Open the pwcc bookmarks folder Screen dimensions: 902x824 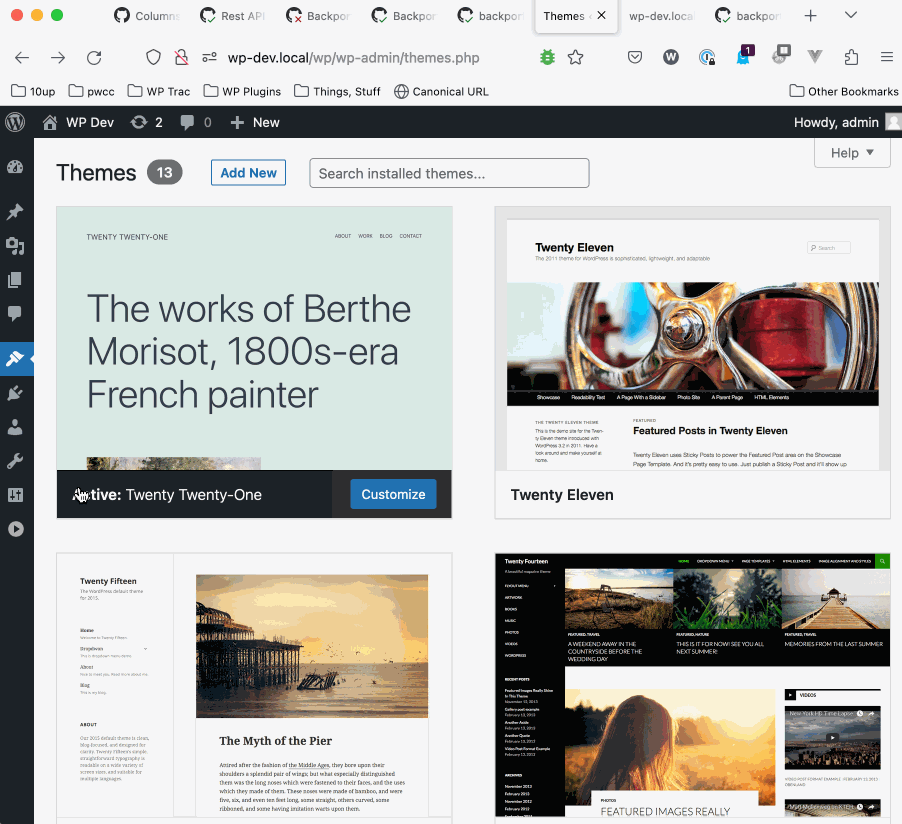point(91,91)
